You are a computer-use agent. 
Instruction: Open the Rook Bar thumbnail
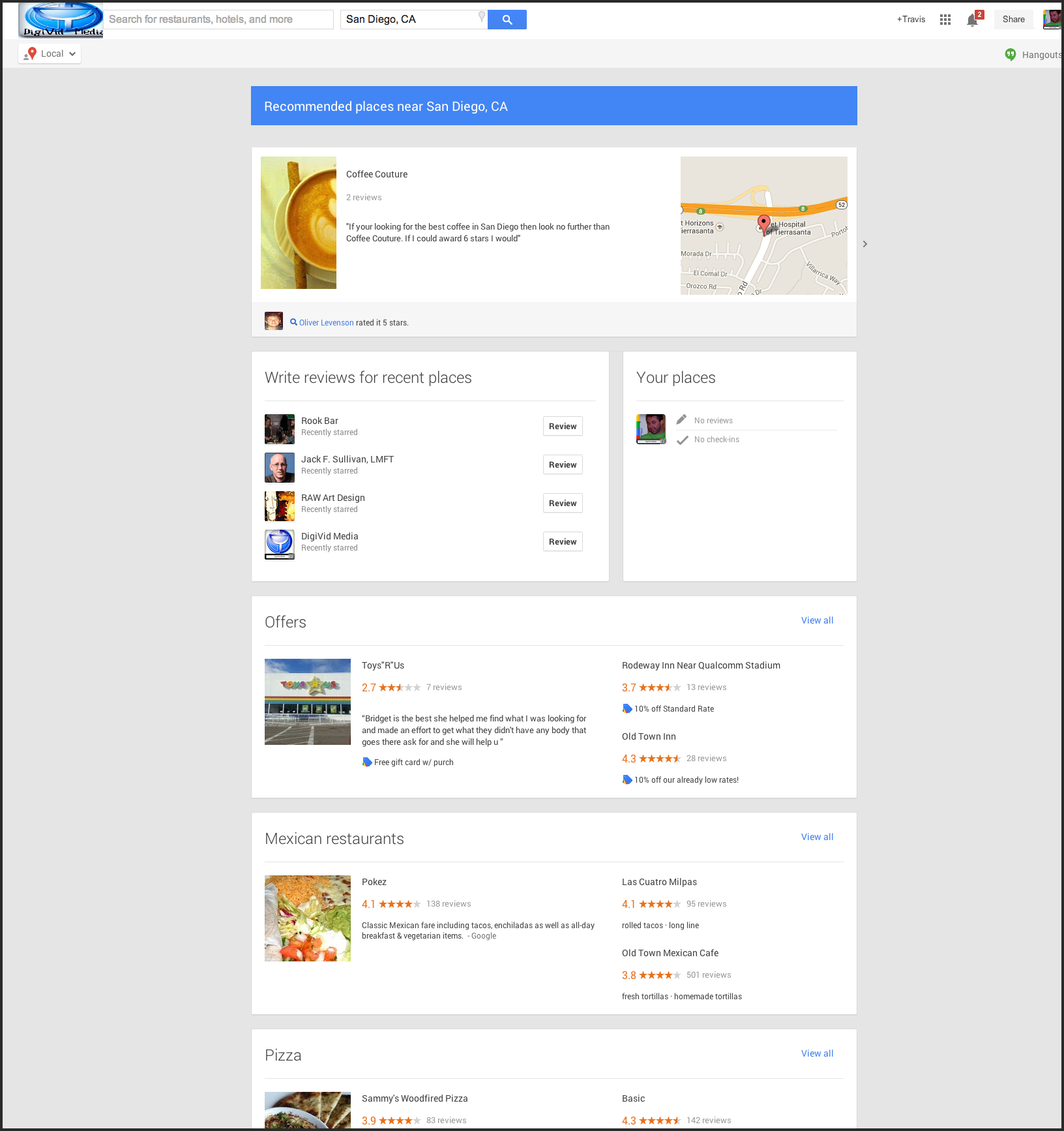point(280,429)
